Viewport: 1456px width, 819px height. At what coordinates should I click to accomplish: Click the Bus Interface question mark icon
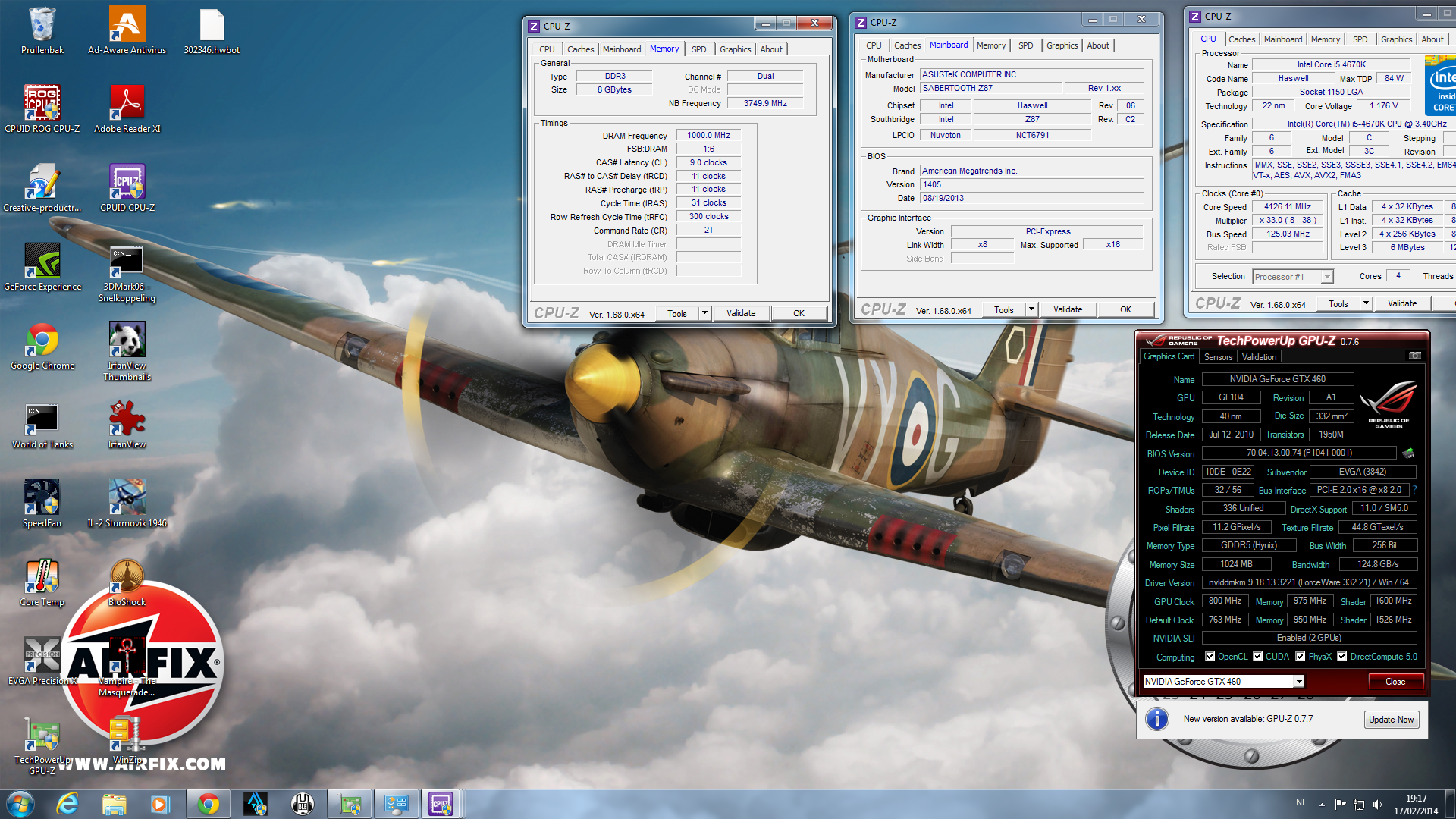[1414, 490]
